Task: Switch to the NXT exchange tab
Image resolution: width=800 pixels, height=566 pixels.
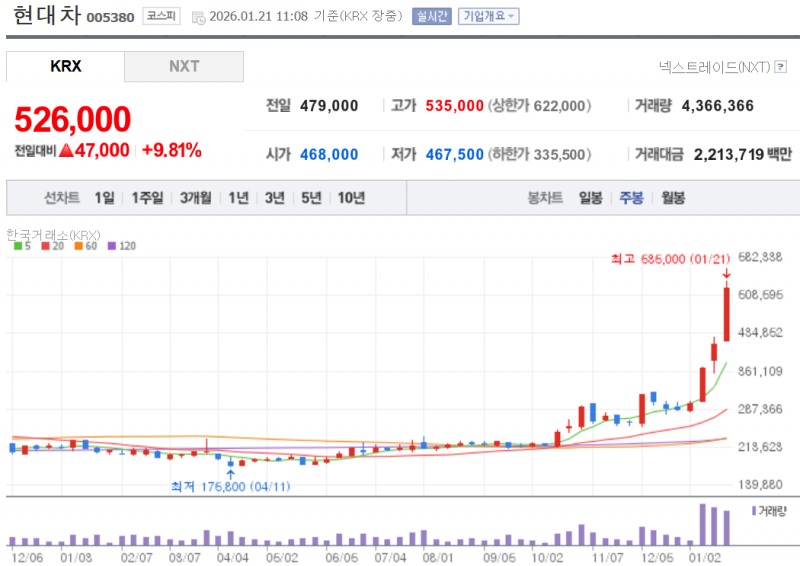Action: click(x=184, y=66)
